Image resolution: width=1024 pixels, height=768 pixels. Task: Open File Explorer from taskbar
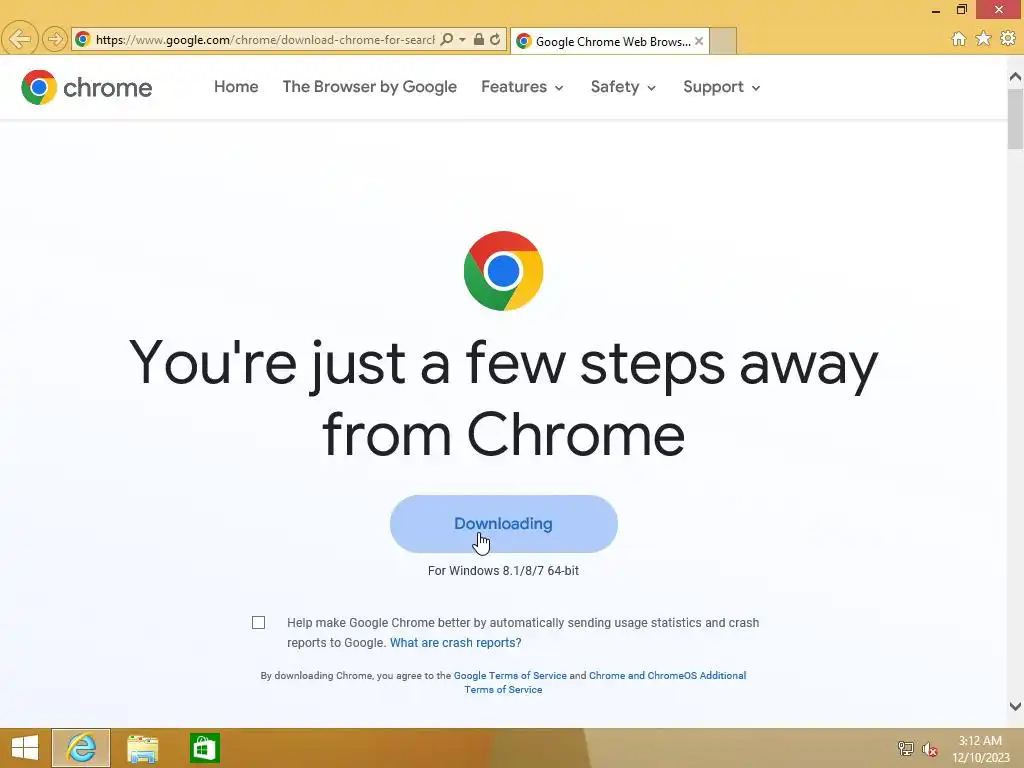coord(142,748)
